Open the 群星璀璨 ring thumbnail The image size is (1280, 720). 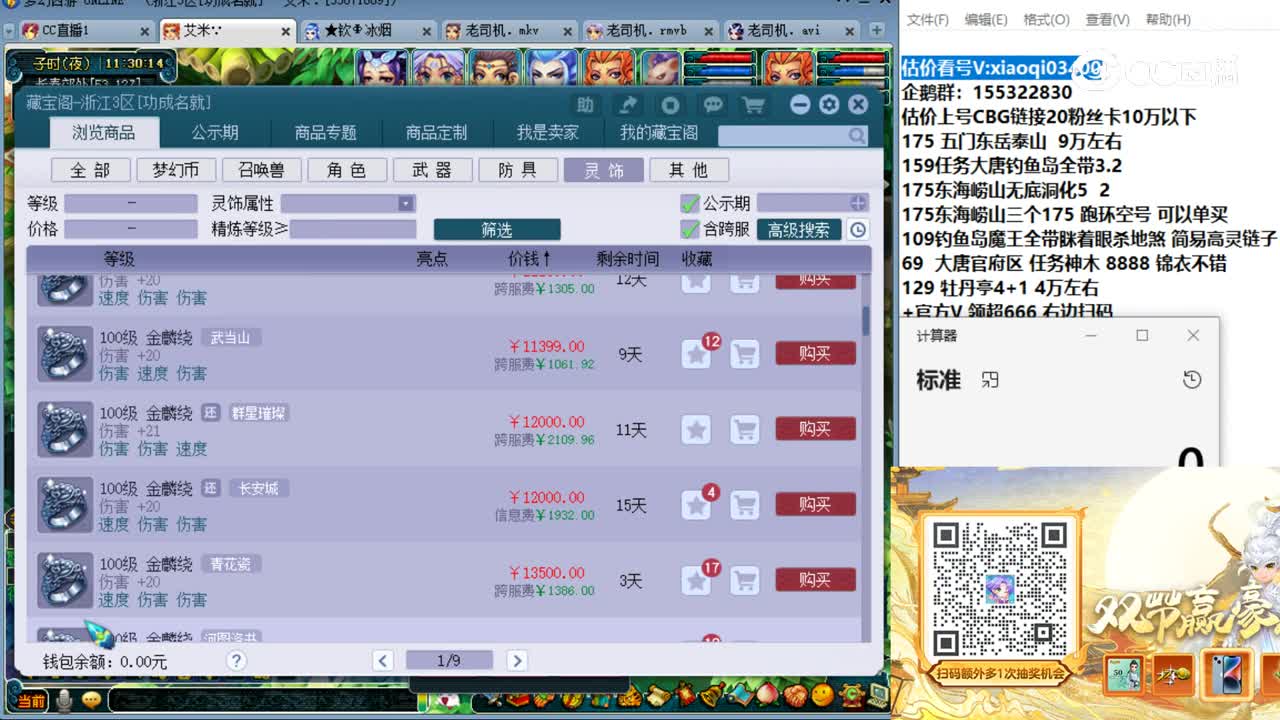click(x=65, y=430)
